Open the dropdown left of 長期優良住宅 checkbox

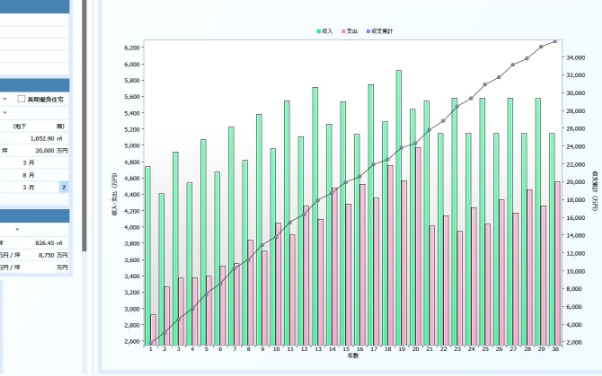[5, 99]
